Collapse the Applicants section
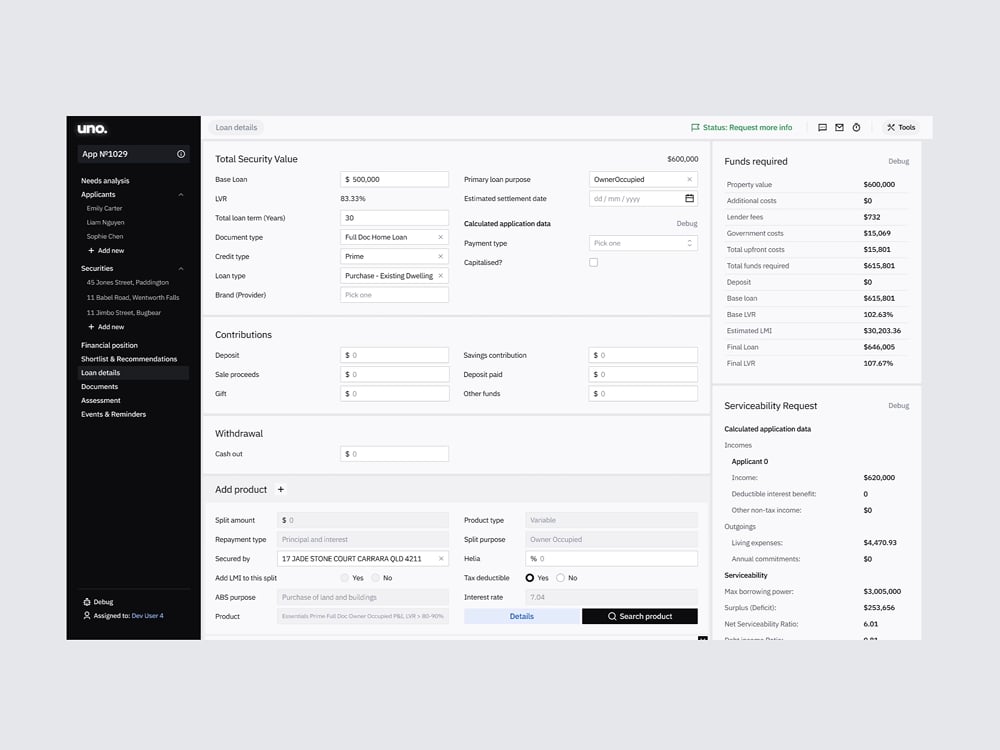The width and height of the screenshot is (1000, 750). [x=181, y=195]
